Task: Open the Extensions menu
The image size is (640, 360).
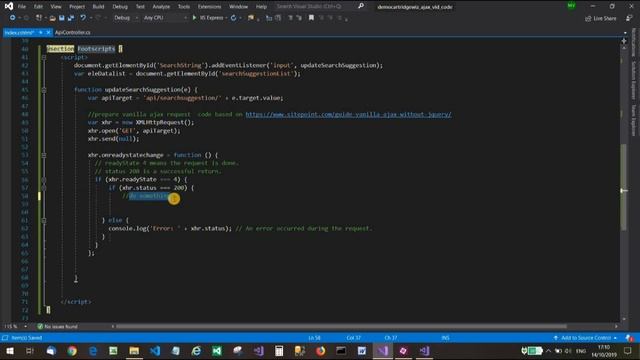Action: pos(209,7)
